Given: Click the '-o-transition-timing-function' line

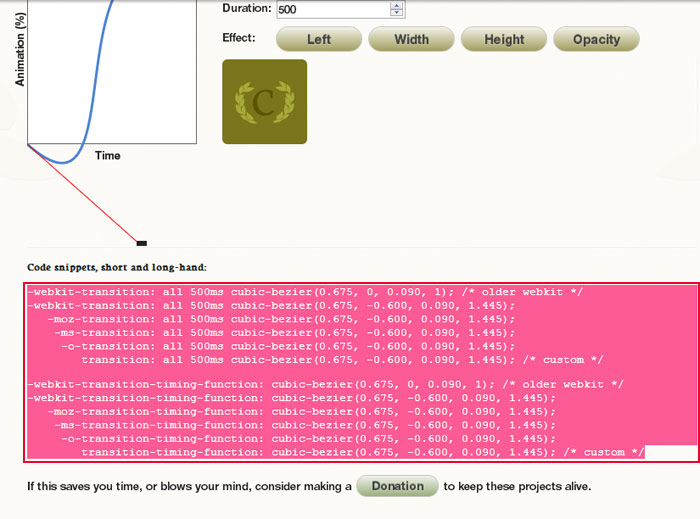Looking at the screenshot, I should point(308,439).
